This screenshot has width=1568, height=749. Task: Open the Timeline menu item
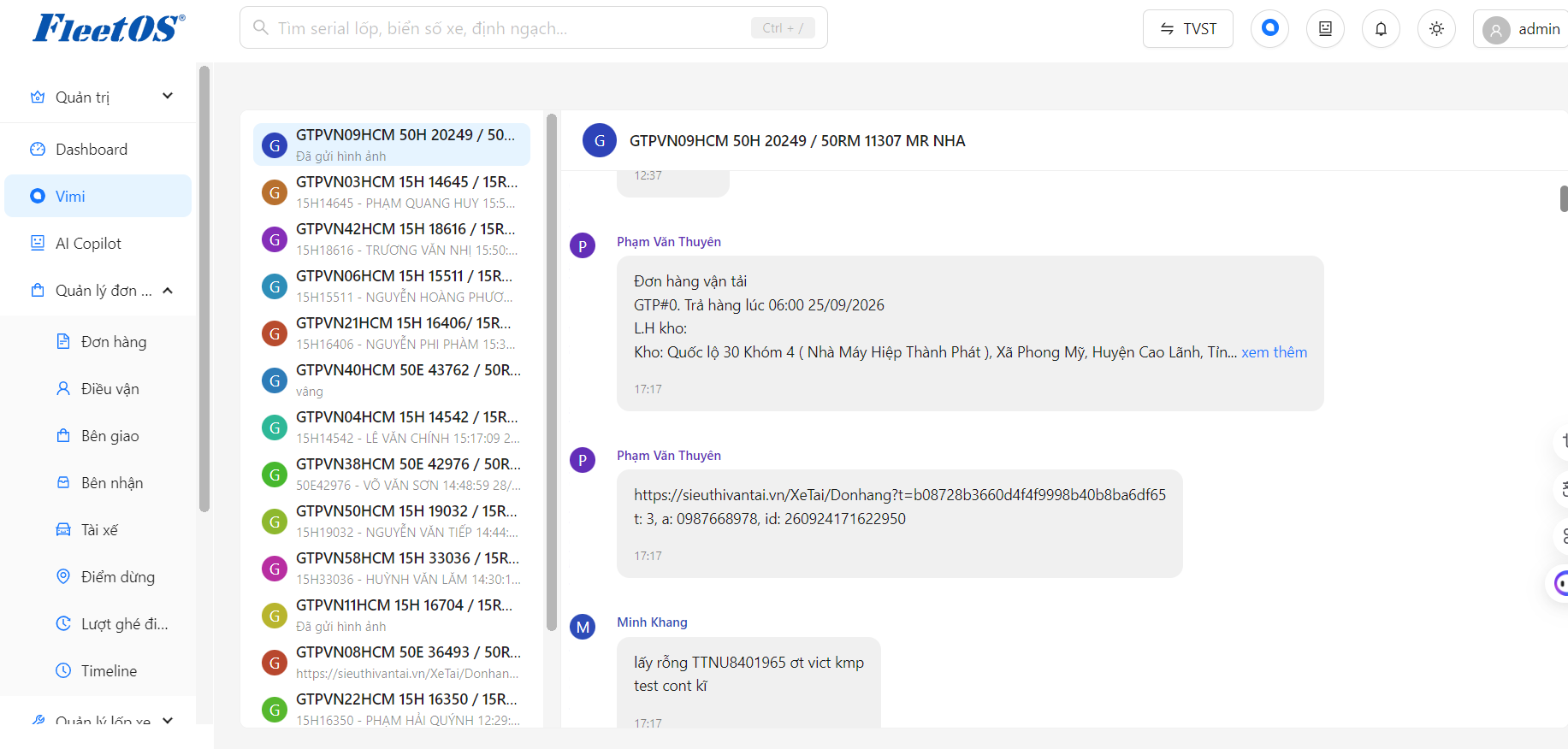pos(98,670)
